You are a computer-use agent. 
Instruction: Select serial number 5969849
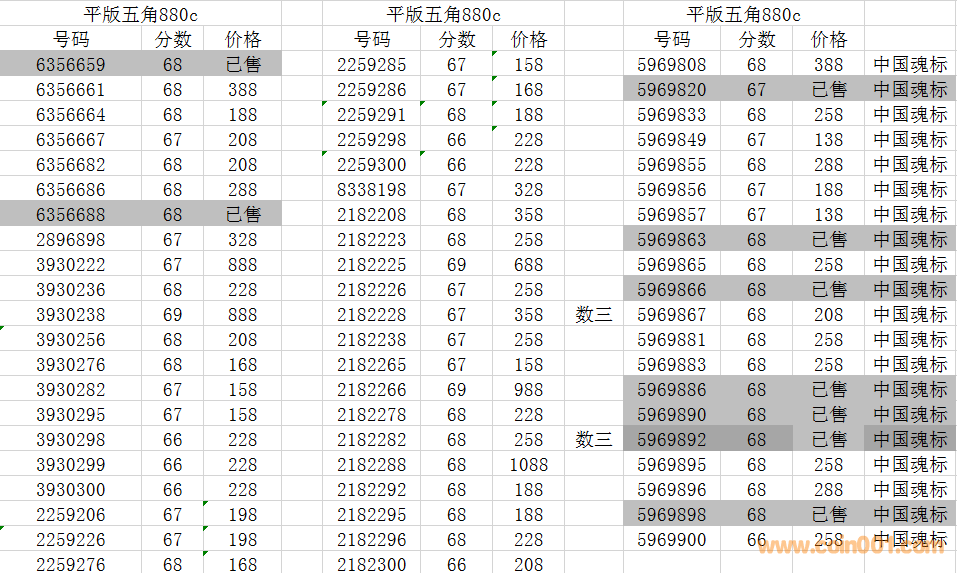671,139
